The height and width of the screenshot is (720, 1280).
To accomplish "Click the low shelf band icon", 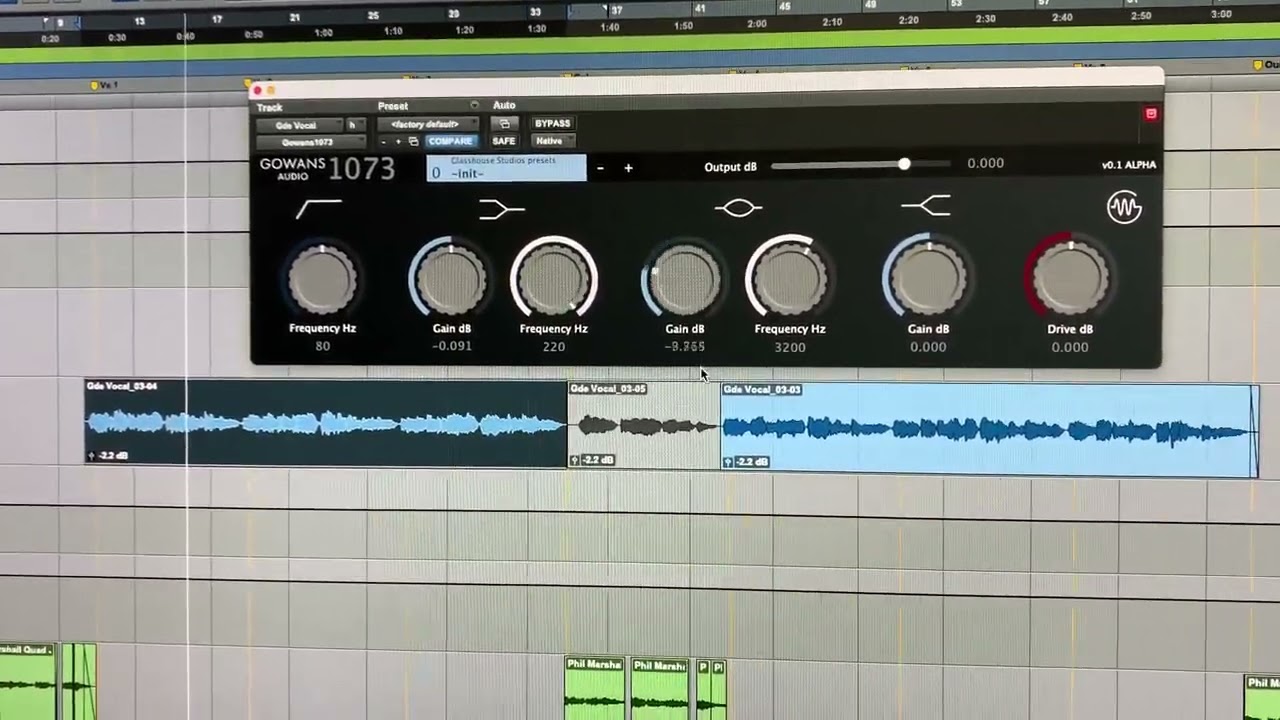I will pos(502,209).
